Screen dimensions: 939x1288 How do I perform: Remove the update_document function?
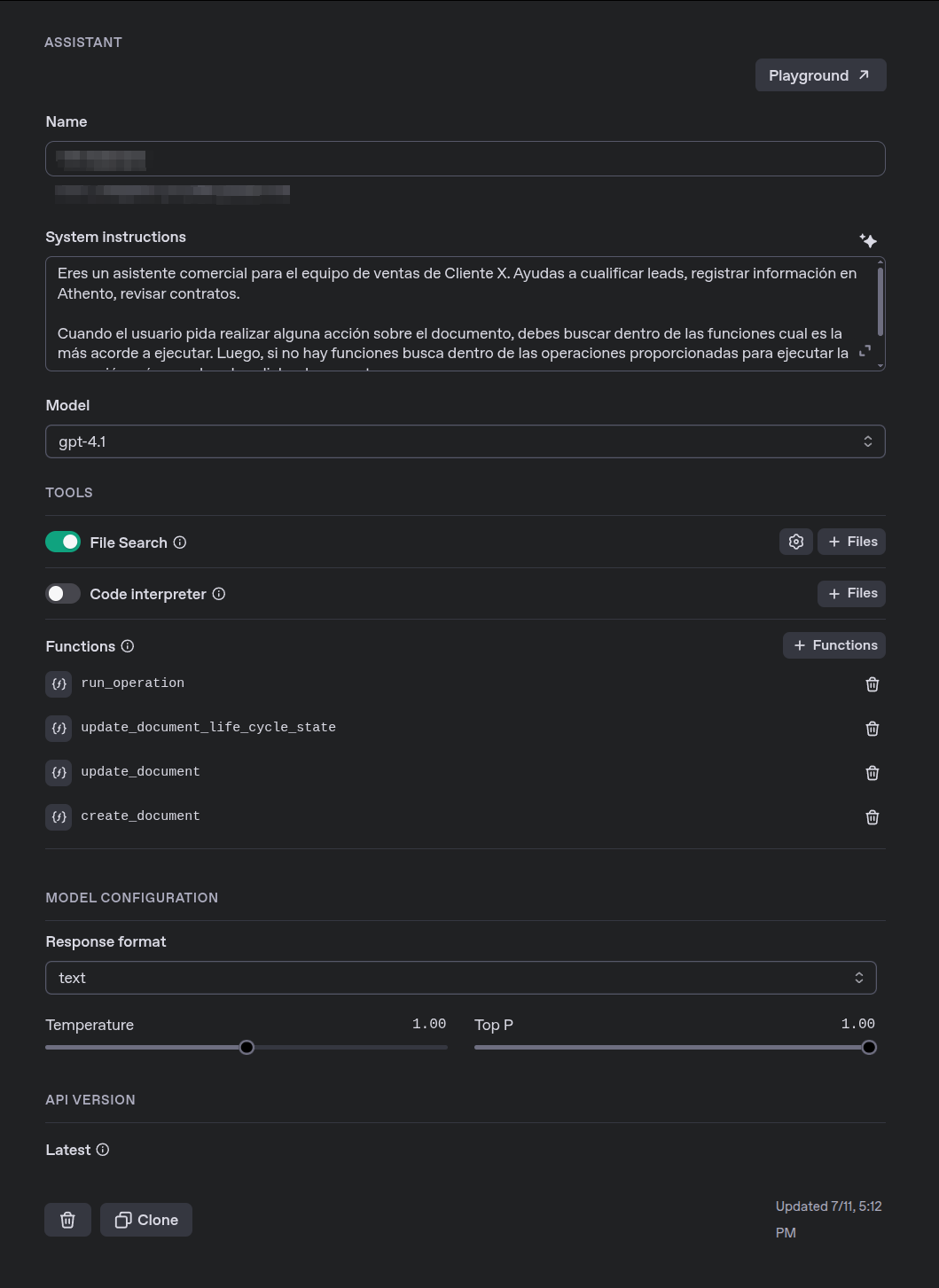point(872,773)
